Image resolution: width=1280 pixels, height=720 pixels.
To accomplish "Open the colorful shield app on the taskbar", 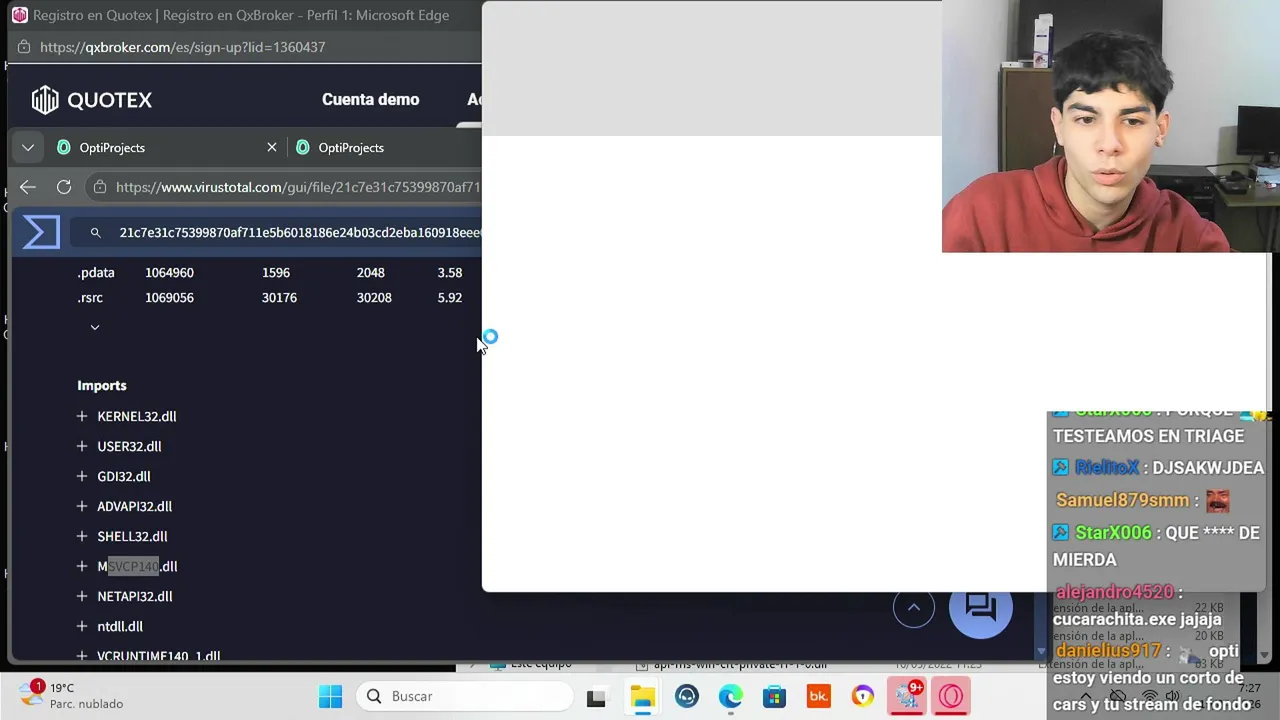I will 862,696.
